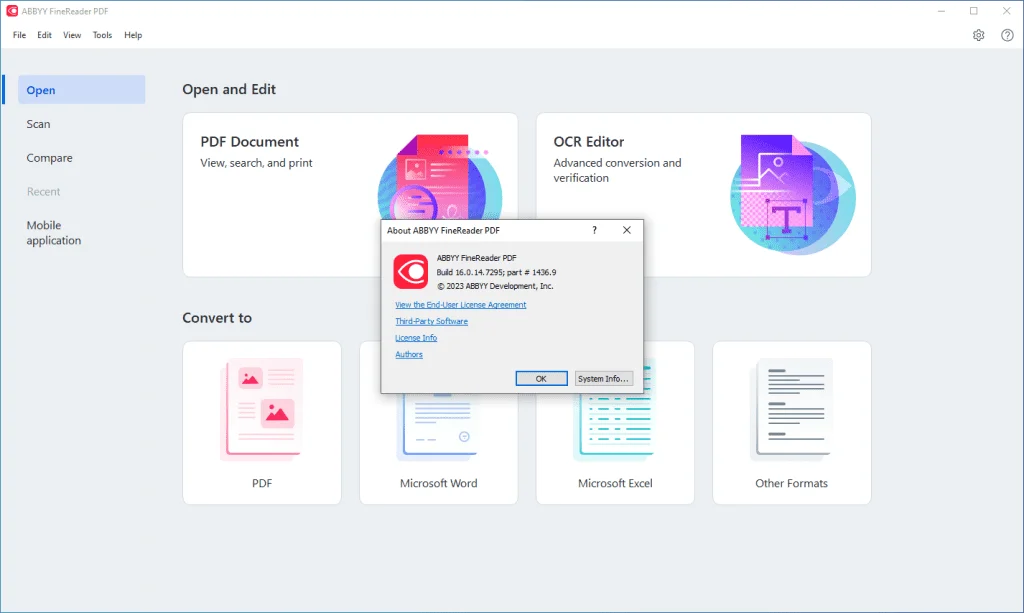The image size is (1024, 613).
Task: Open the View menu
Action: click(72, 35)
